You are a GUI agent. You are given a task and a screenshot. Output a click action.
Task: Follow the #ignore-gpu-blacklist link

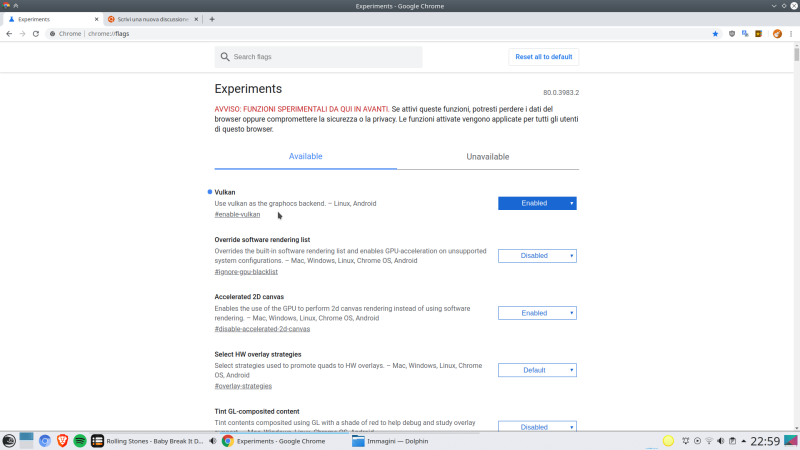tap(246, 271)
